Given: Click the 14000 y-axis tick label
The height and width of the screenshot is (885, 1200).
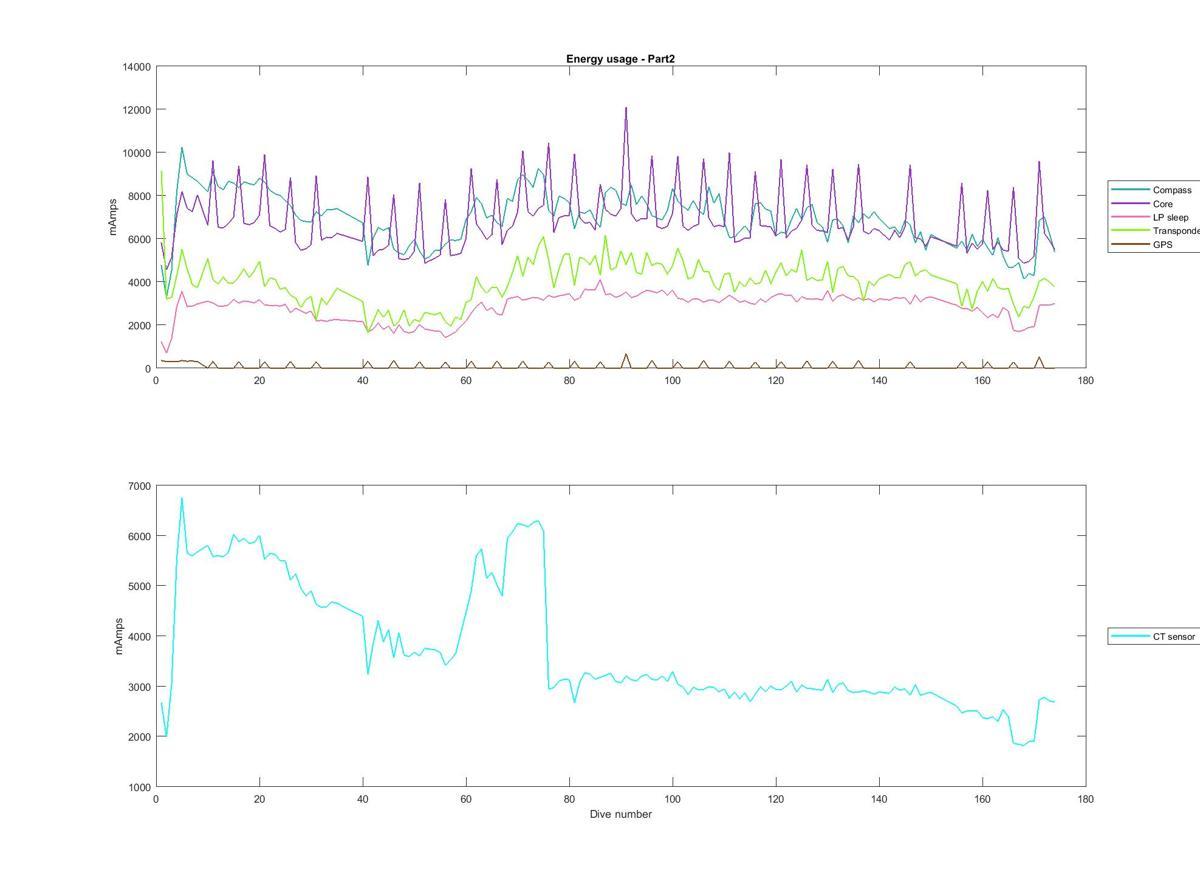Looking at the screenshot, I should pyautogui.click(x=135, y=67).
